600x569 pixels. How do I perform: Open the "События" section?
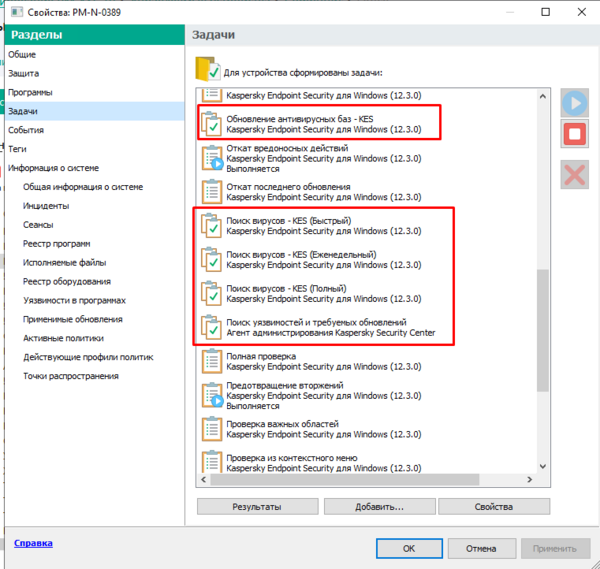26,130
